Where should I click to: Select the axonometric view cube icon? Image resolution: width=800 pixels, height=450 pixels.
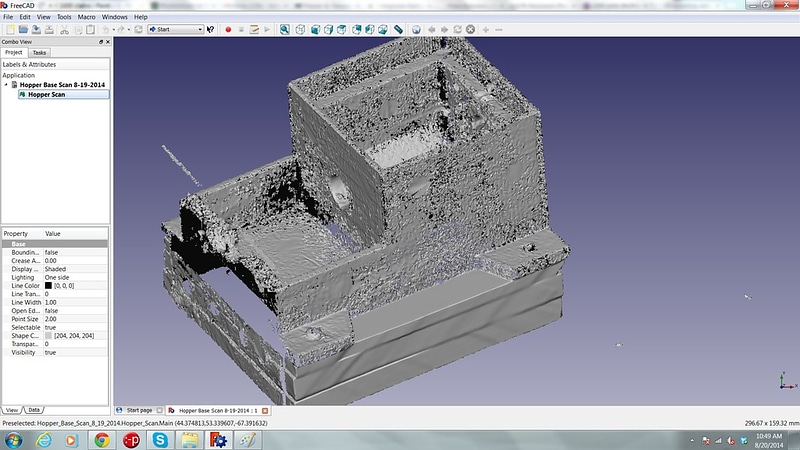click(301, 30)
